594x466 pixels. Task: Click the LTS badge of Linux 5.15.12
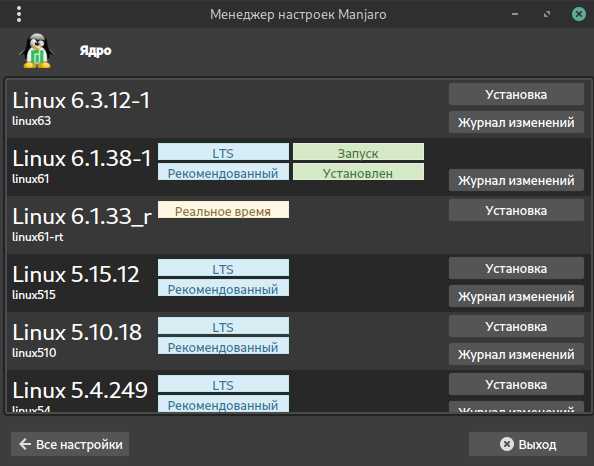223,268
